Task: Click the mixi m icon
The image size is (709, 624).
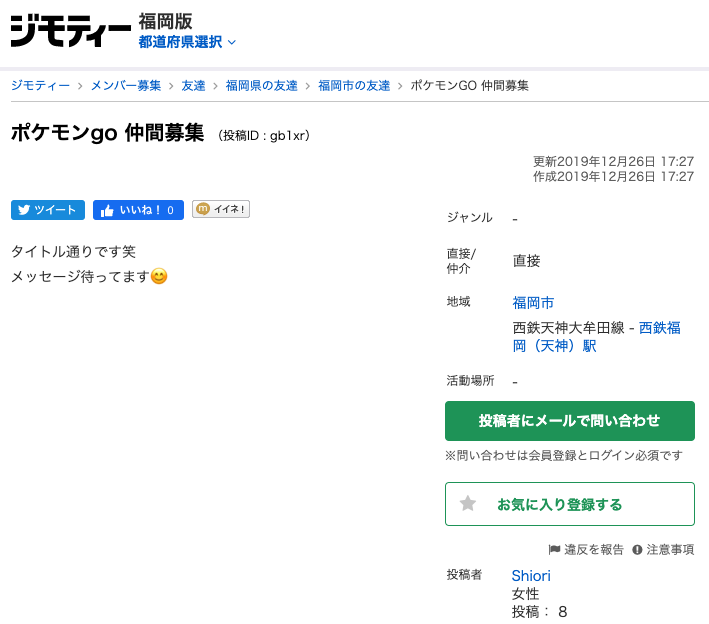Action: (203, 208)
